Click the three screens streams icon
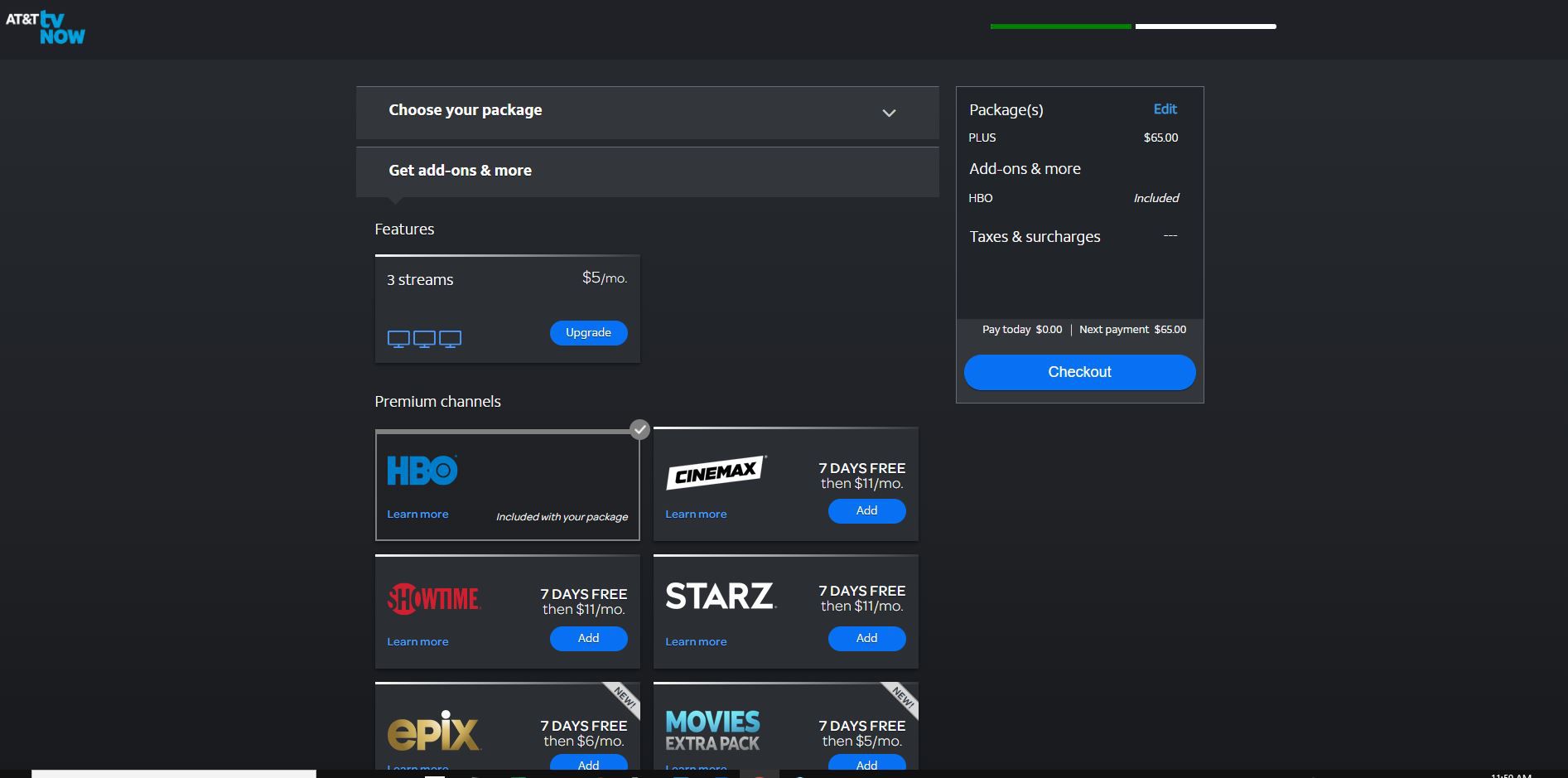The width and height of the screenshot is (1568, 778). tap(424, 339)
